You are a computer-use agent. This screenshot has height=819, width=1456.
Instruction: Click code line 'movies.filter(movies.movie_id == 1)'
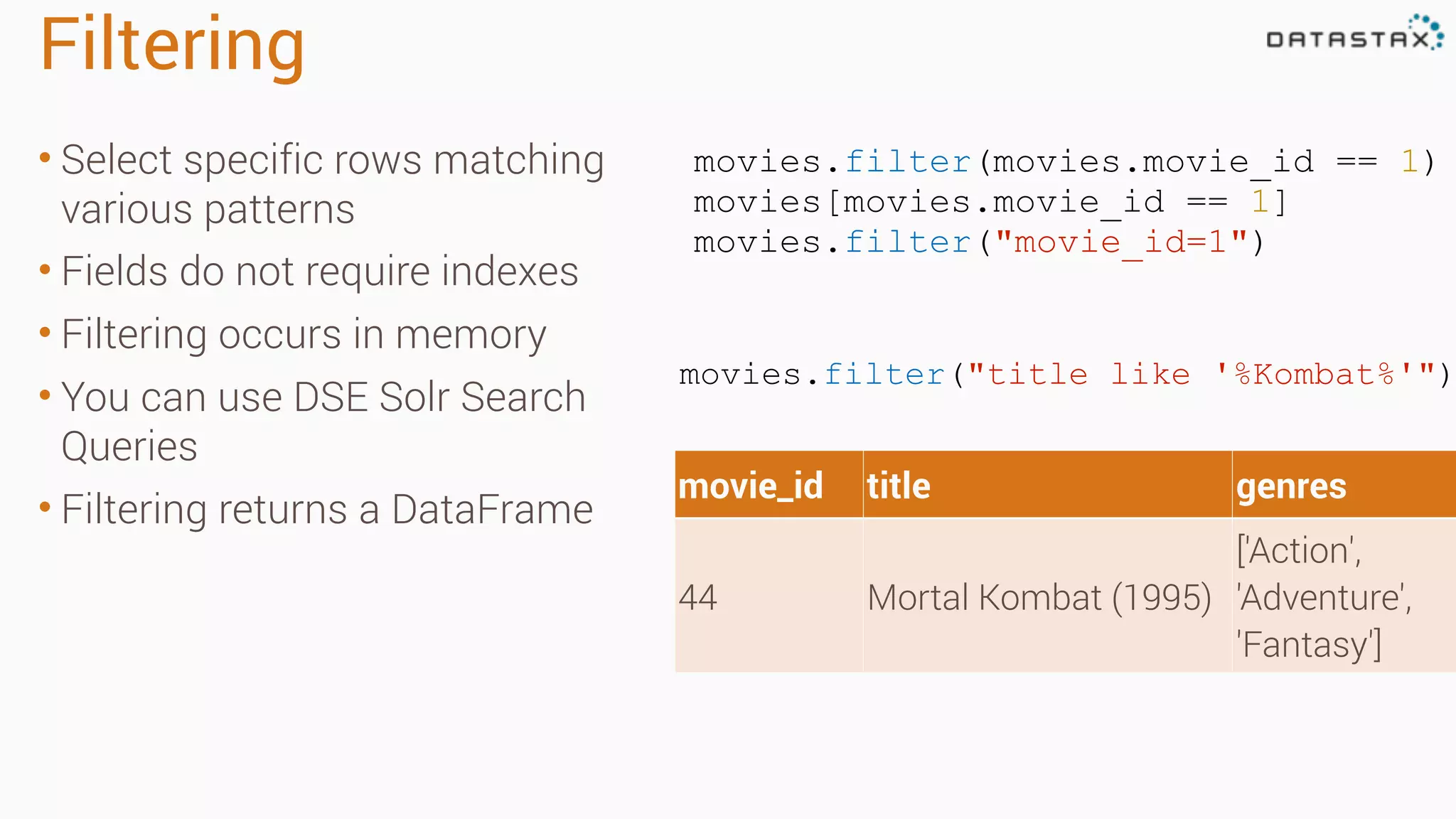pyautogui.click(x=1064, y=163)
